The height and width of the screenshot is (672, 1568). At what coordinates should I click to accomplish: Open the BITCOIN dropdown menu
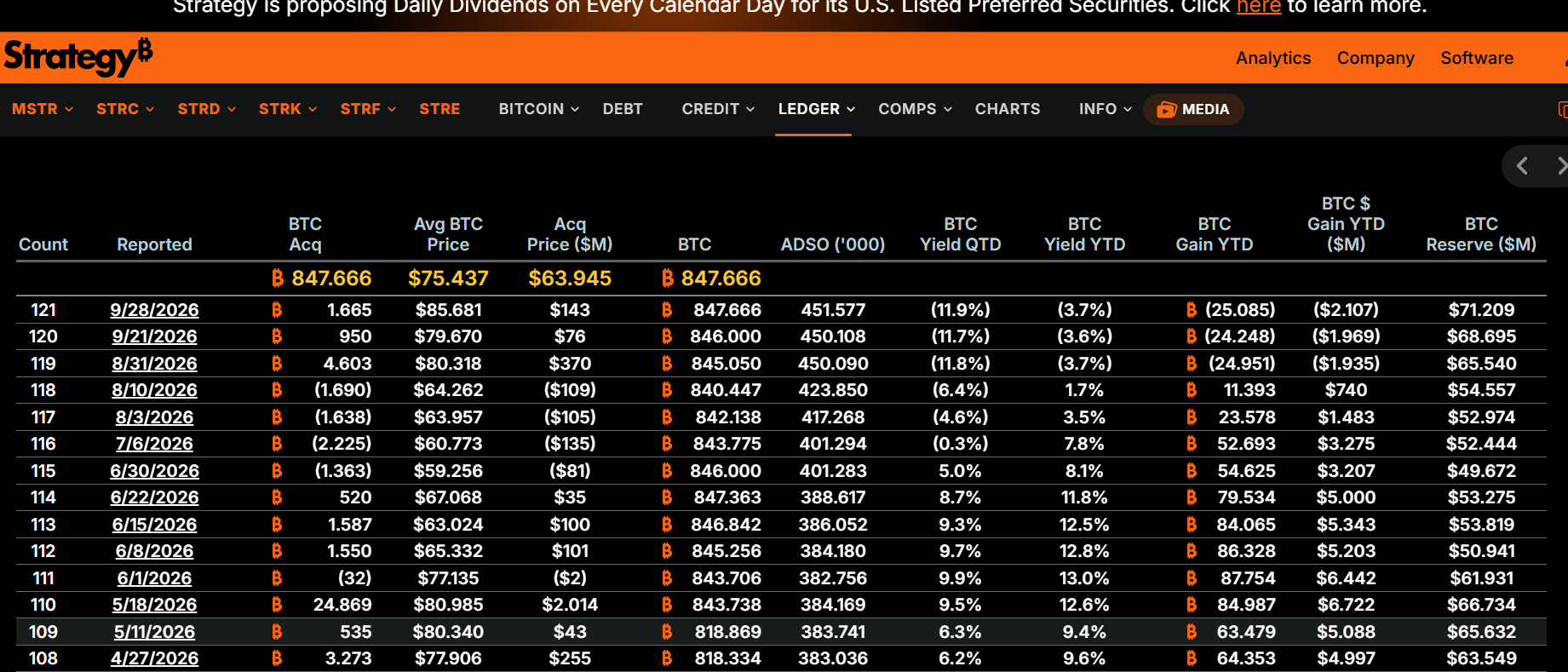pos(539,109)
